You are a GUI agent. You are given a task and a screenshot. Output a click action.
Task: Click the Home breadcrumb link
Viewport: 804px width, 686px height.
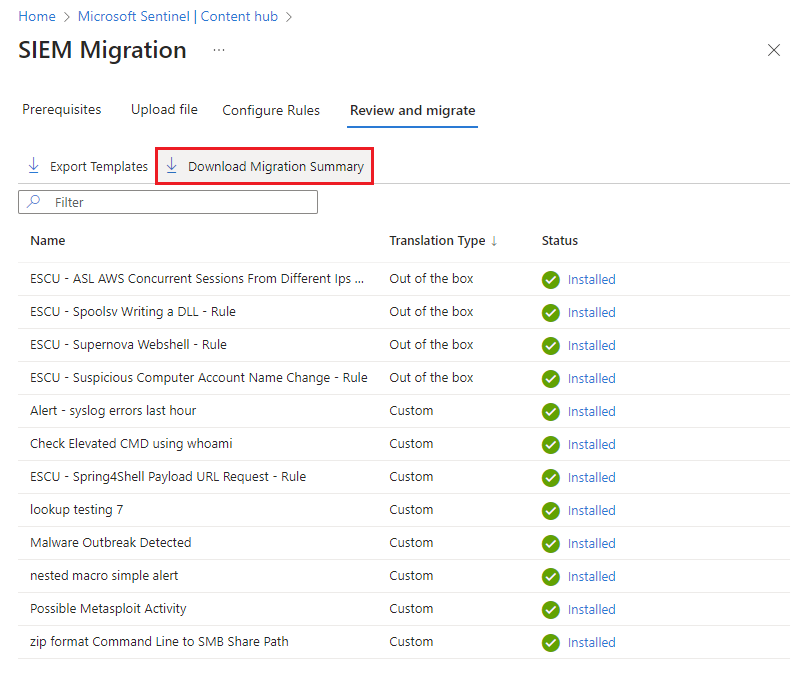click(x=37, y=17)
